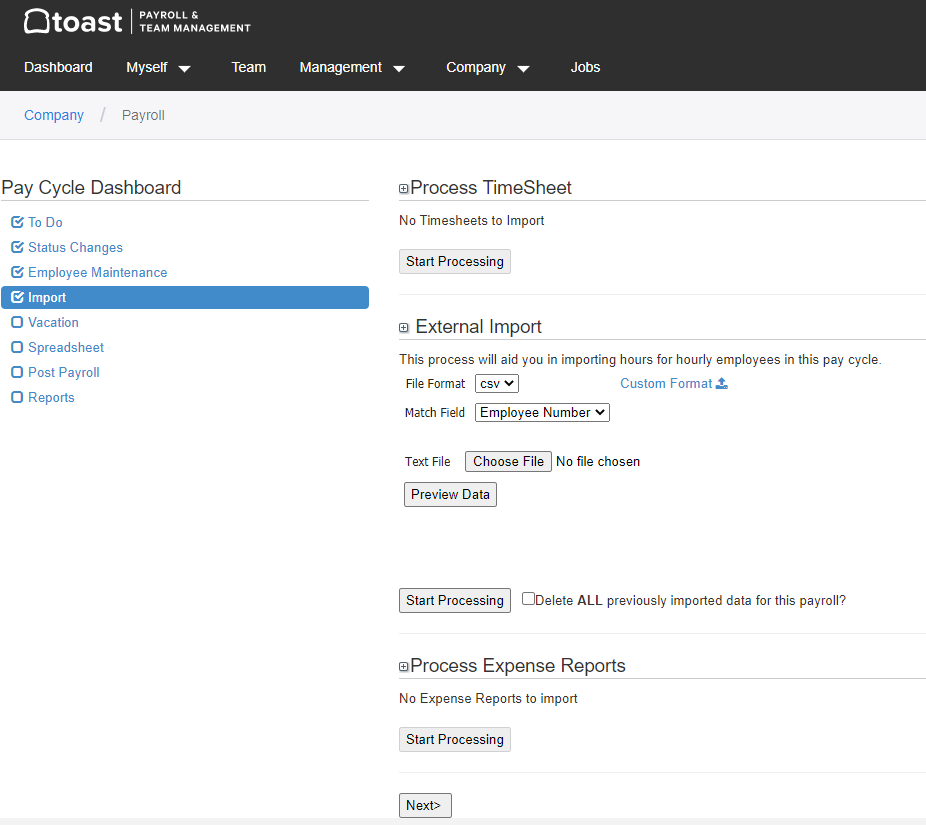Click the upload icon beside Custom Format

723,383
